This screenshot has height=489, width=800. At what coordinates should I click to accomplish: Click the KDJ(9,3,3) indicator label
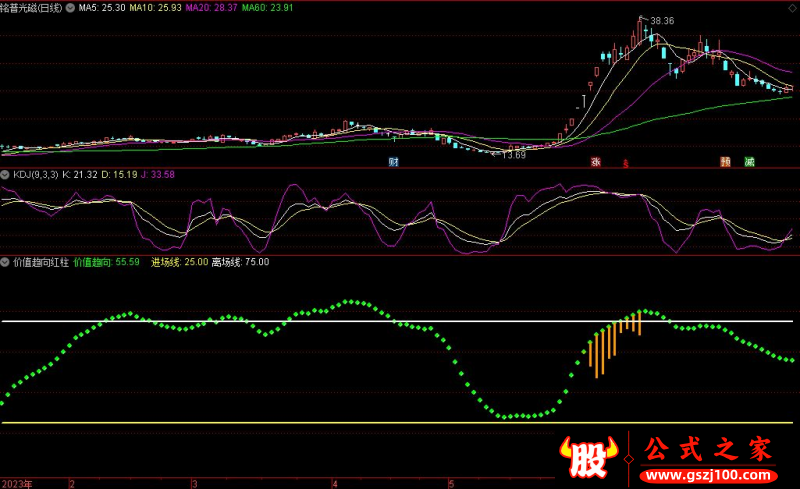coord(34,174)
